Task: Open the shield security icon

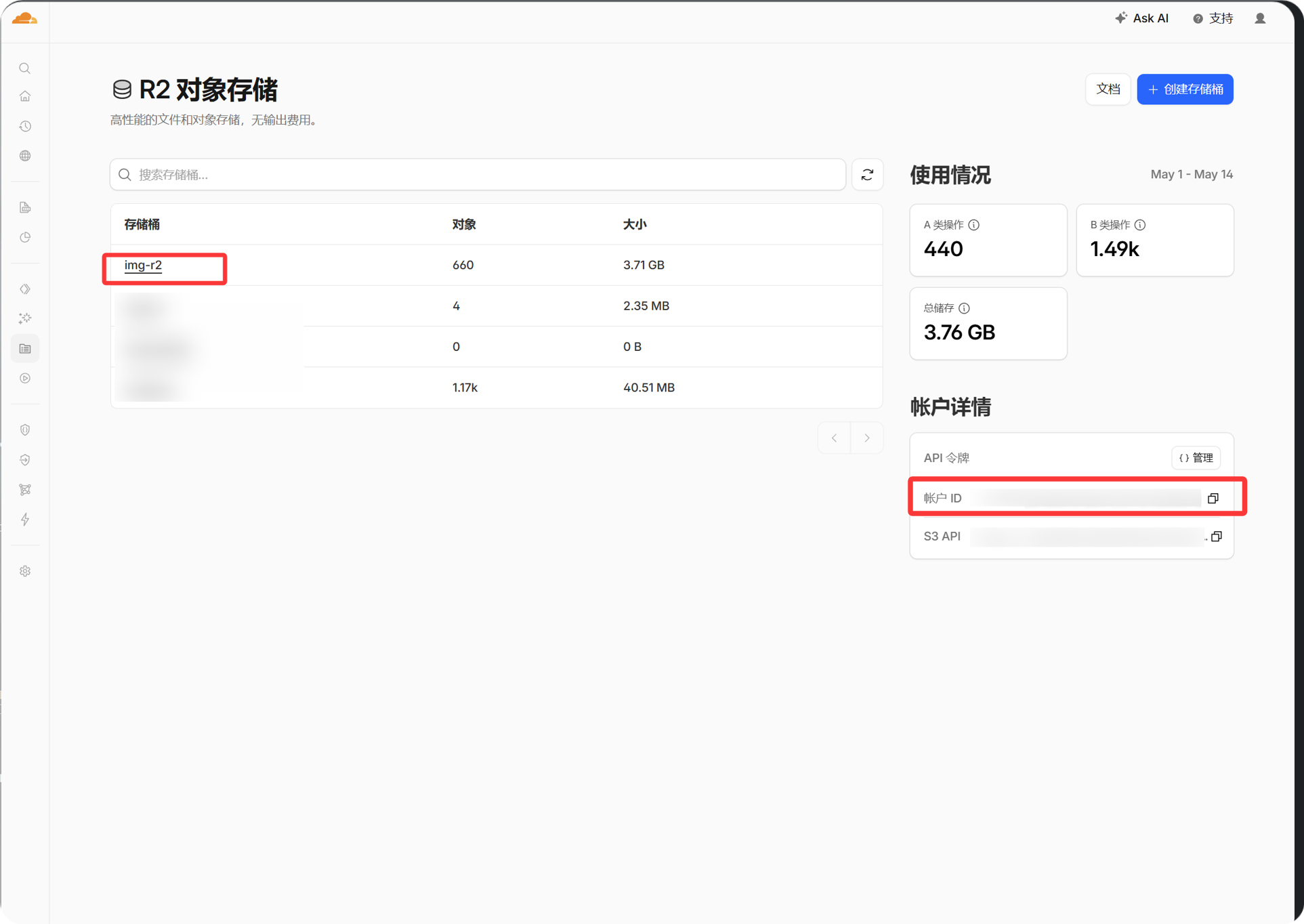Action: [x=25, y=430]
